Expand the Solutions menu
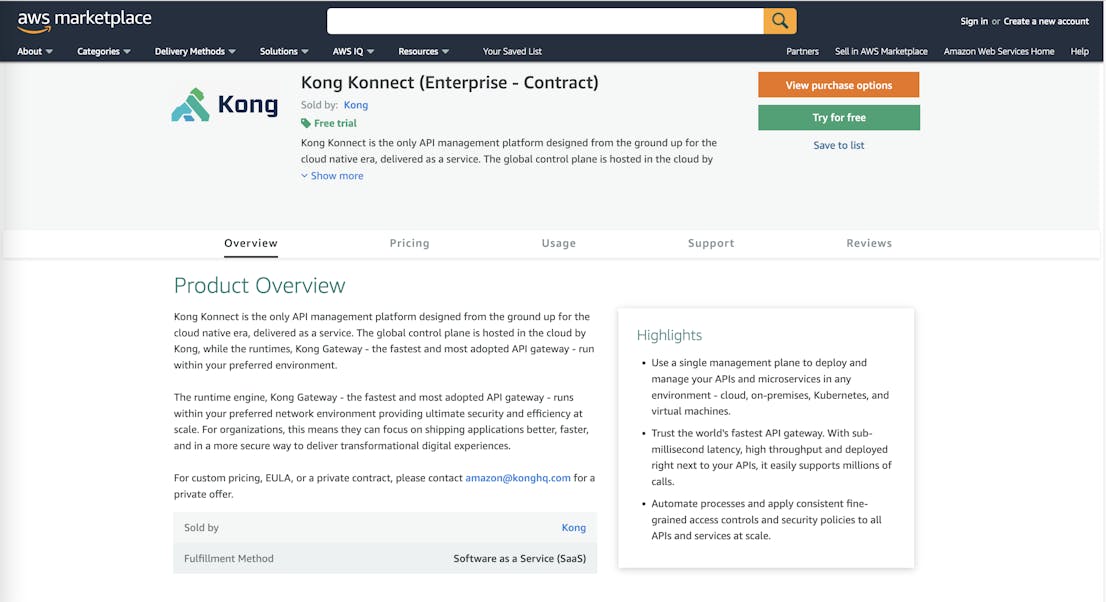Screen dimensions: 1106x602 (284, 51)
